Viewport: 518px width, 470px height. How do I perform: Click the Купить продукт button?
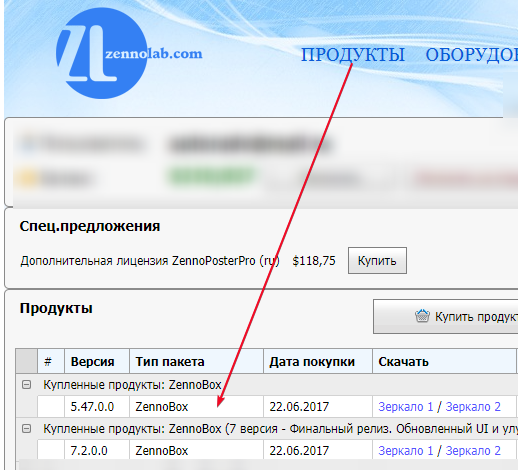(446, 316)
